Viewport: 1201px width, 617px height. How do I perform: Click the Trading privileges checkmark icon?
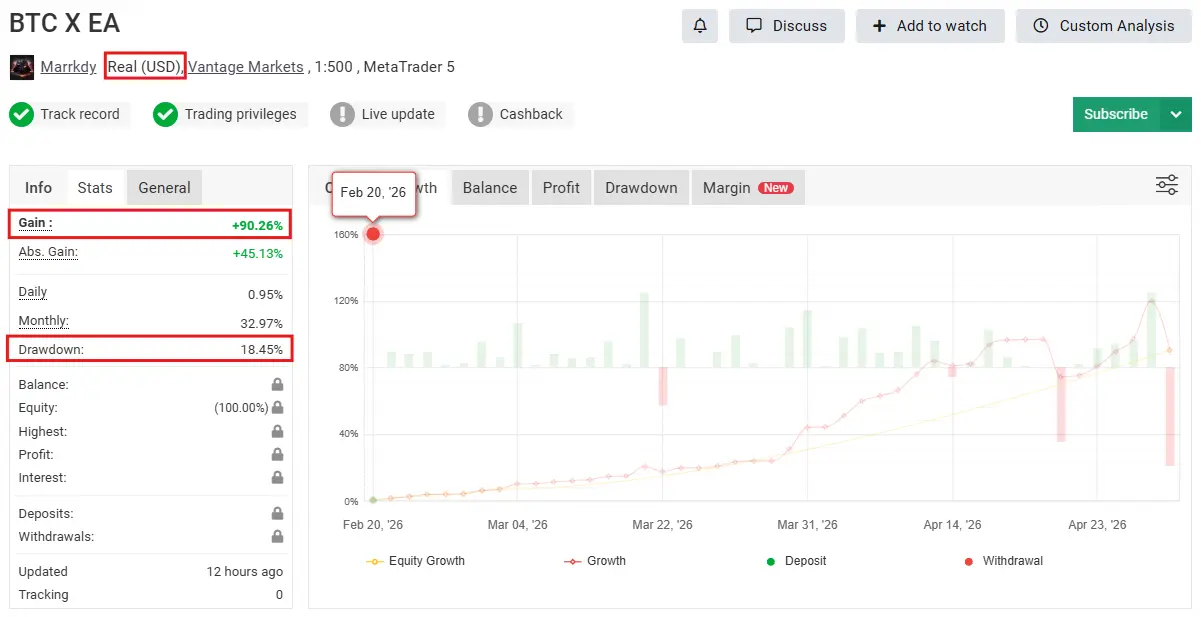(166, 114)
